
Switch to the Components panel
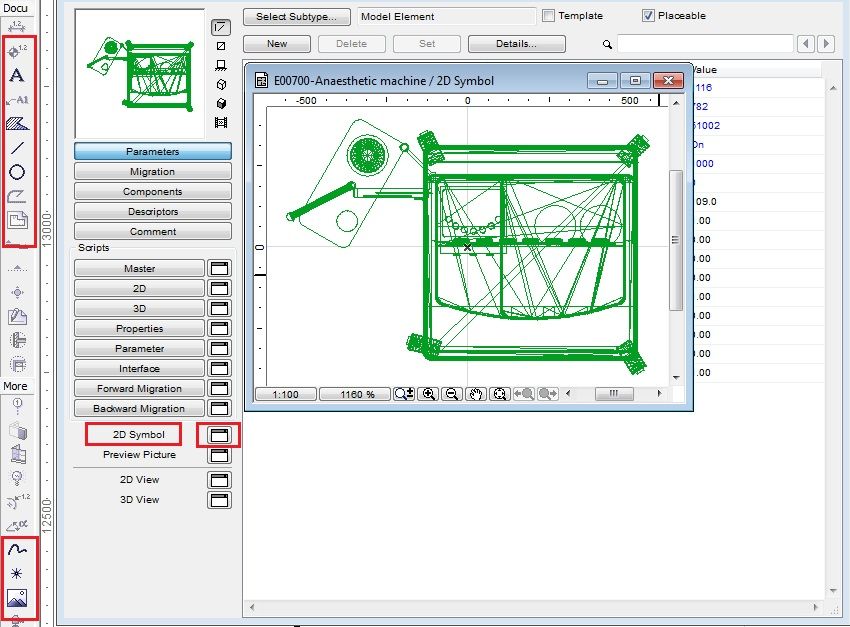pyautogui.click(x=152, y=191)
